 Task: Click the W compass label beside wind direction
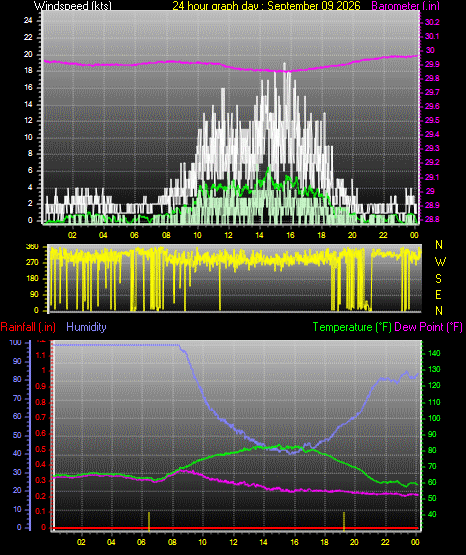(440, 262)
